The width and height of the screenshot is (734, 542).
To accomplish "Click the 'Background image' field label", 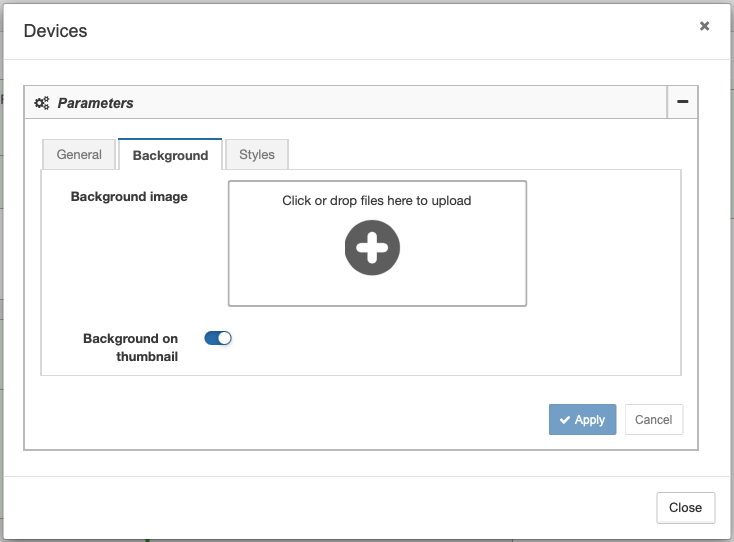I will point(129,197).
